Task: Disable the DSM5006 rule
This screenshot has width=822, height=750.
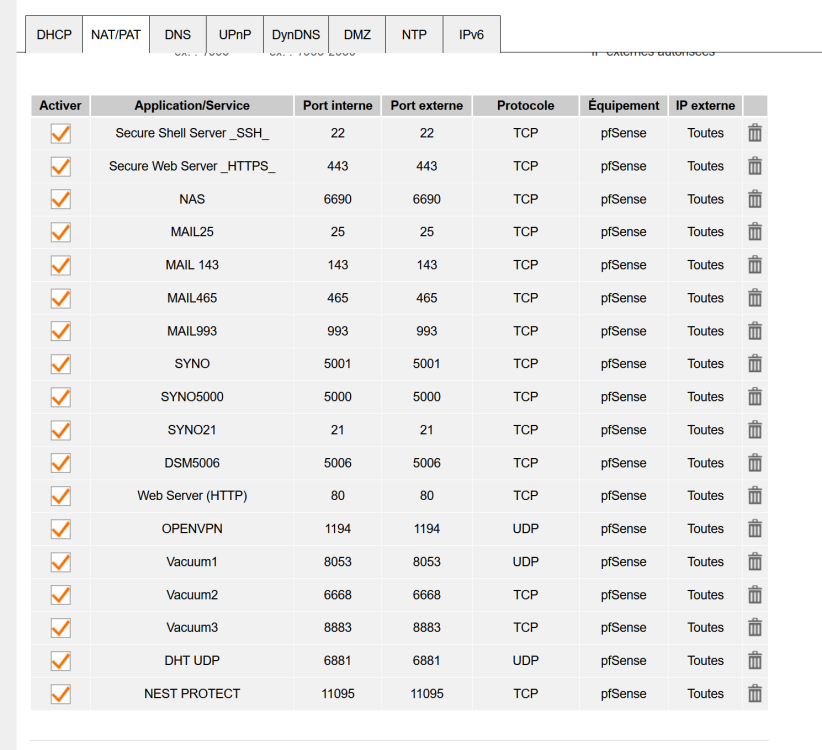Action: point(60,463)
